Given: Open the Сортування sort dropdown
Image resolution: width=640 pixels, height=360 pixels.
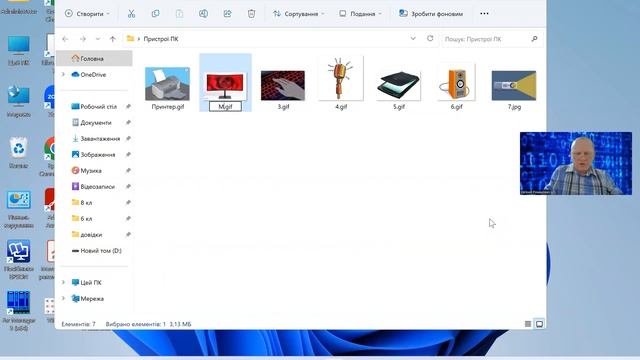Looking at the screenshot, I should 299,13.
